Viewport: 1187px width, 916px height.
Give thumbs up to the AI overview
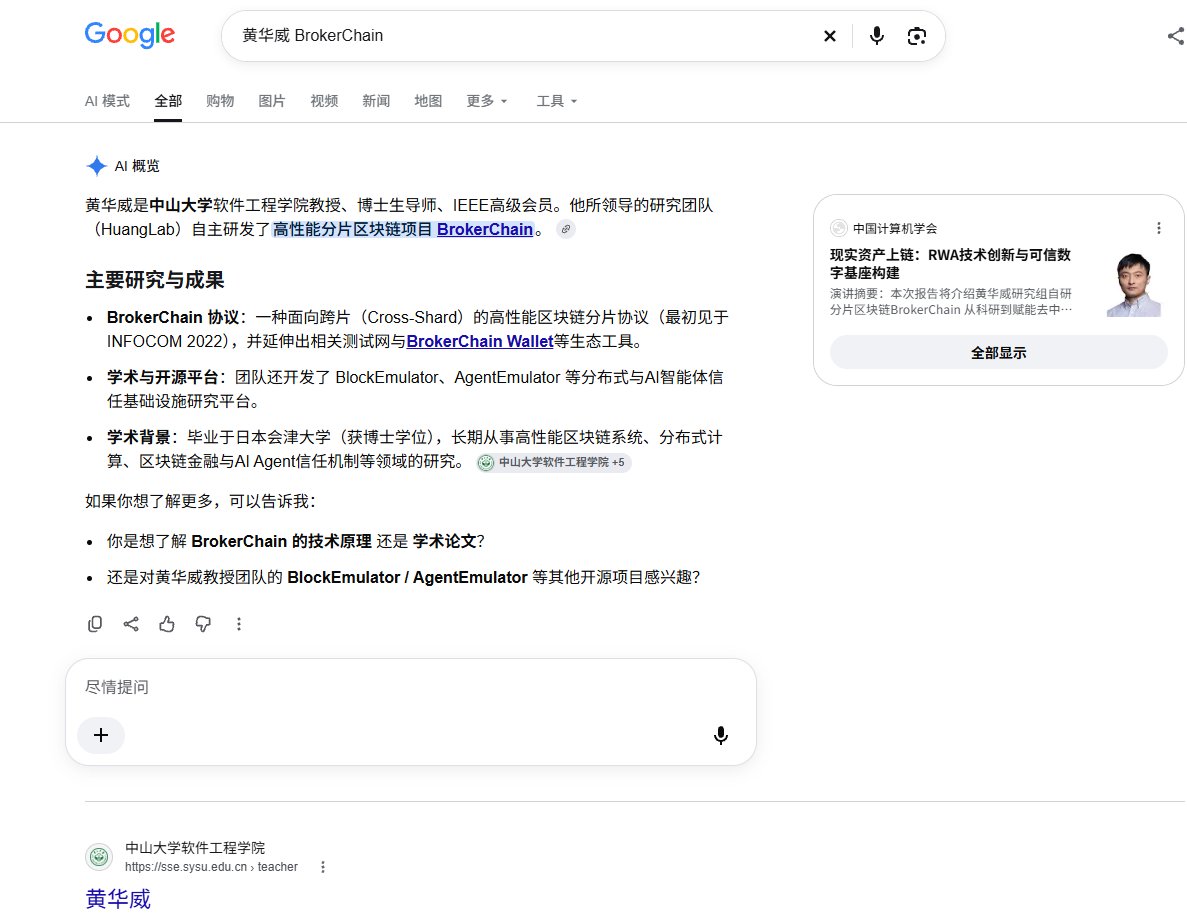tap(167, 624)
